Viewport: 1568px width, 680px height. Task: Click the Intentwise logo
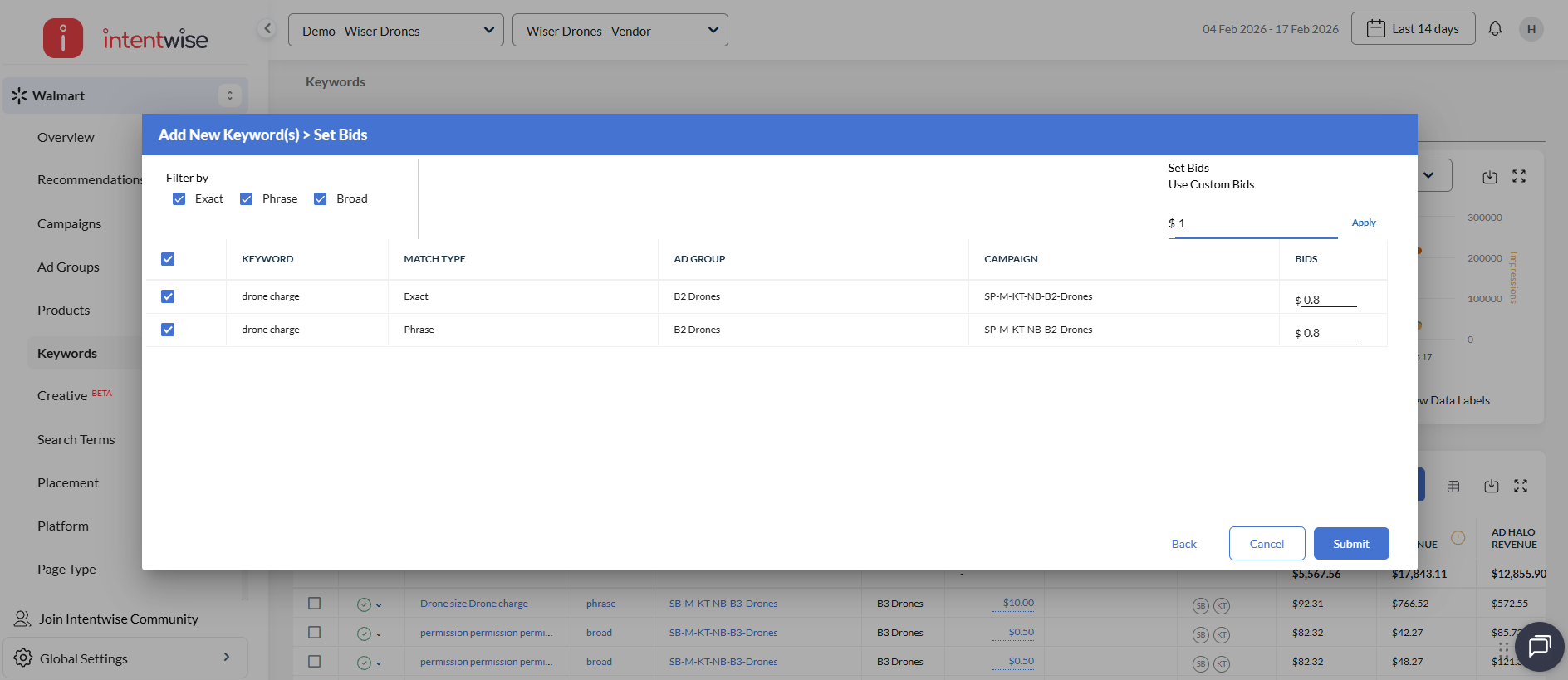[x=125, y=38]
